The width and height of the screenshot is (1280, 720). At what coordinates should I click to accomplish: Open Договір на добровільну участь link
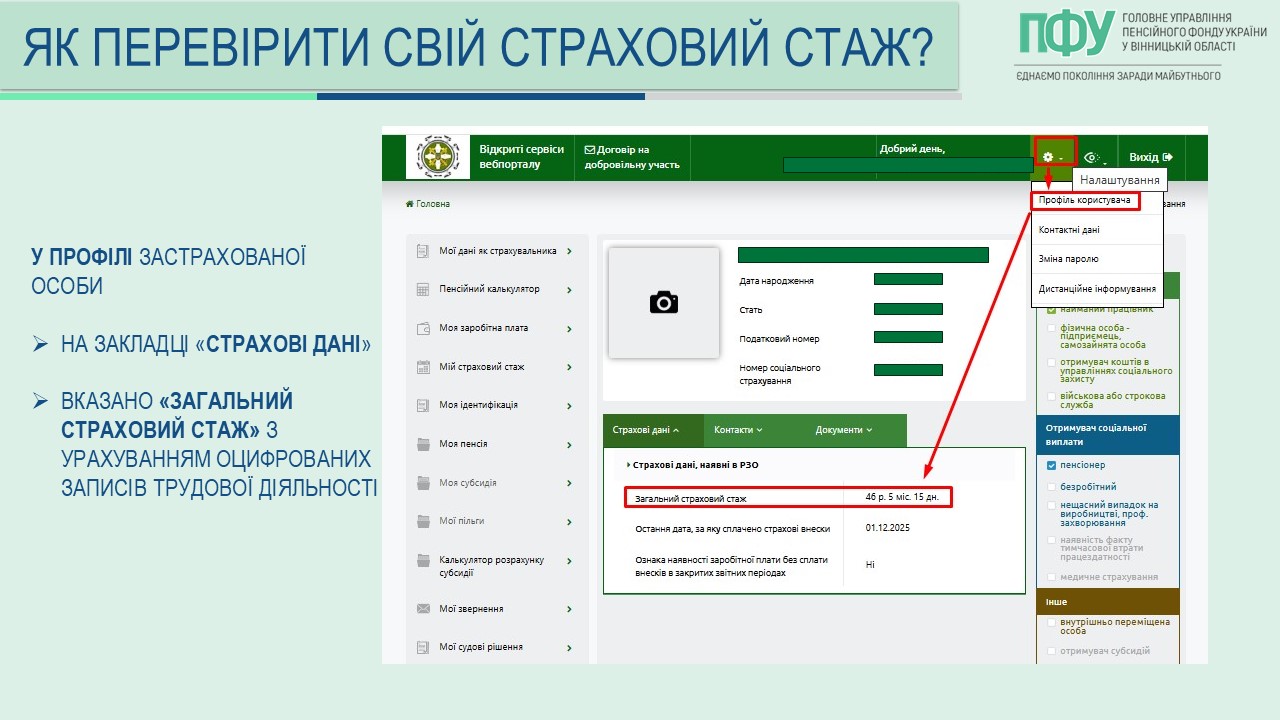[631, 157]
